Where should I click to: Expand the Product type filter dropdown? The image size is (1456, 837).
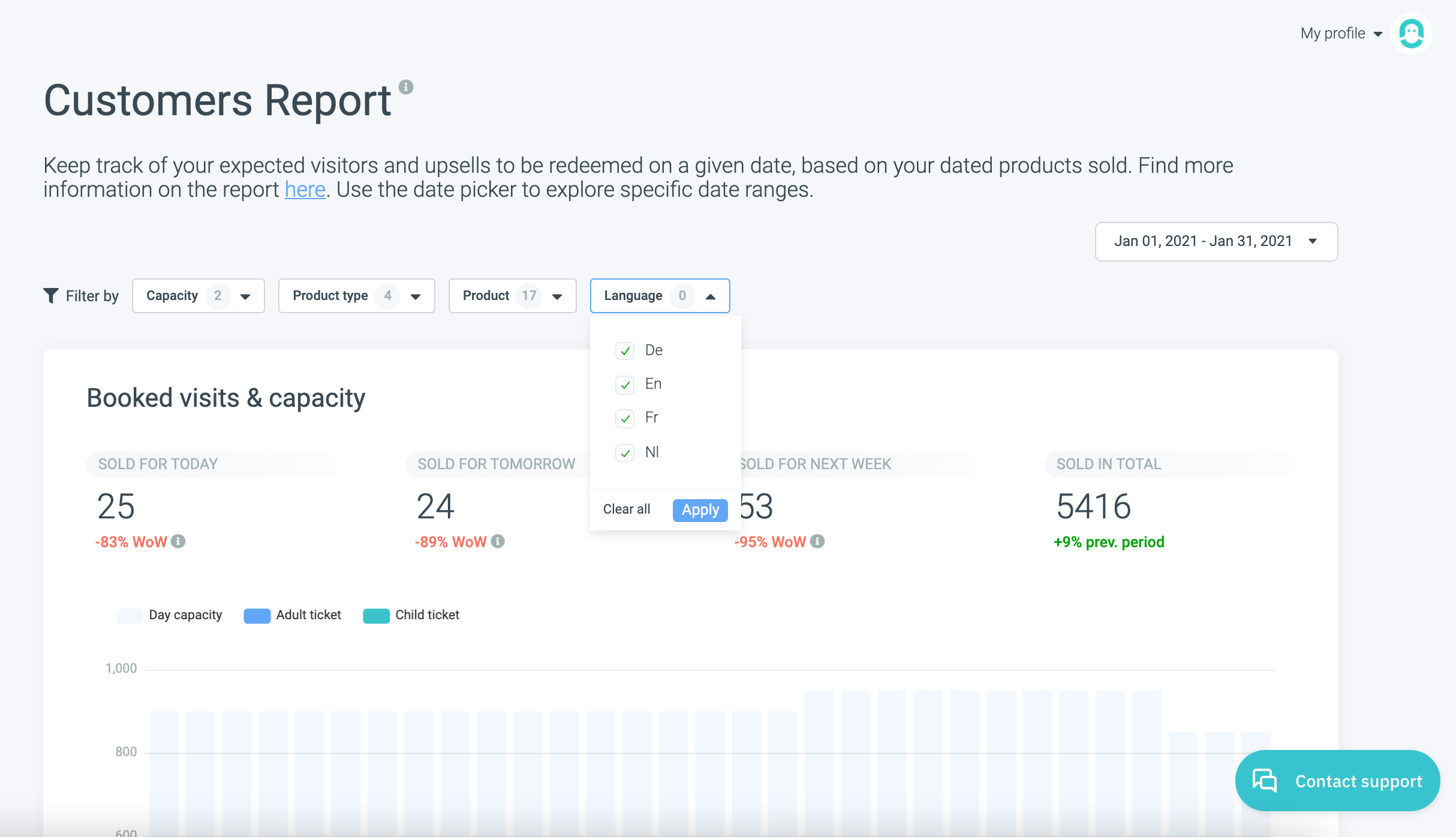click(356, 296)
